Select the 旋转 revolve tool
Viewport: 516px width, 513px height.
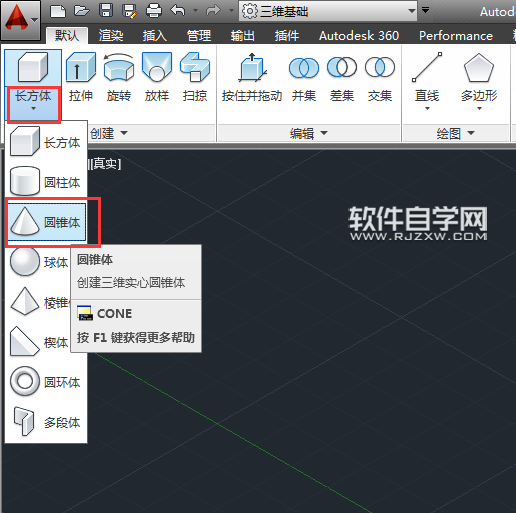click(119, 77)
